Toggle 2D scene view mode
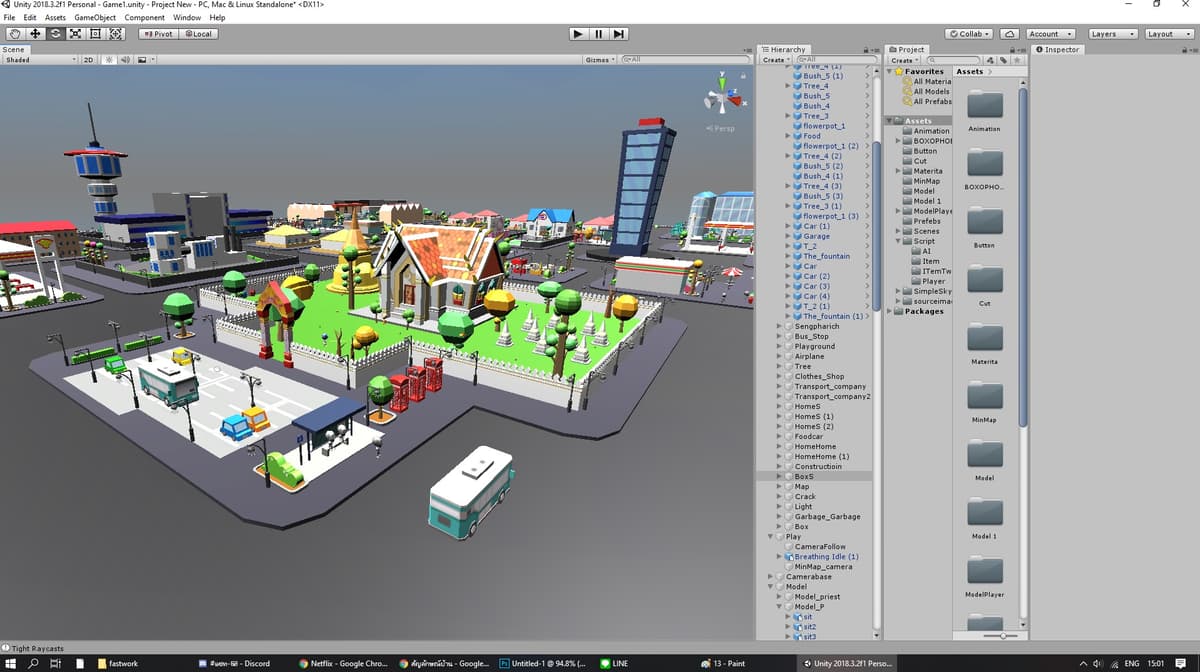This screenshot has width=1200, height=672. click(88, 60)
